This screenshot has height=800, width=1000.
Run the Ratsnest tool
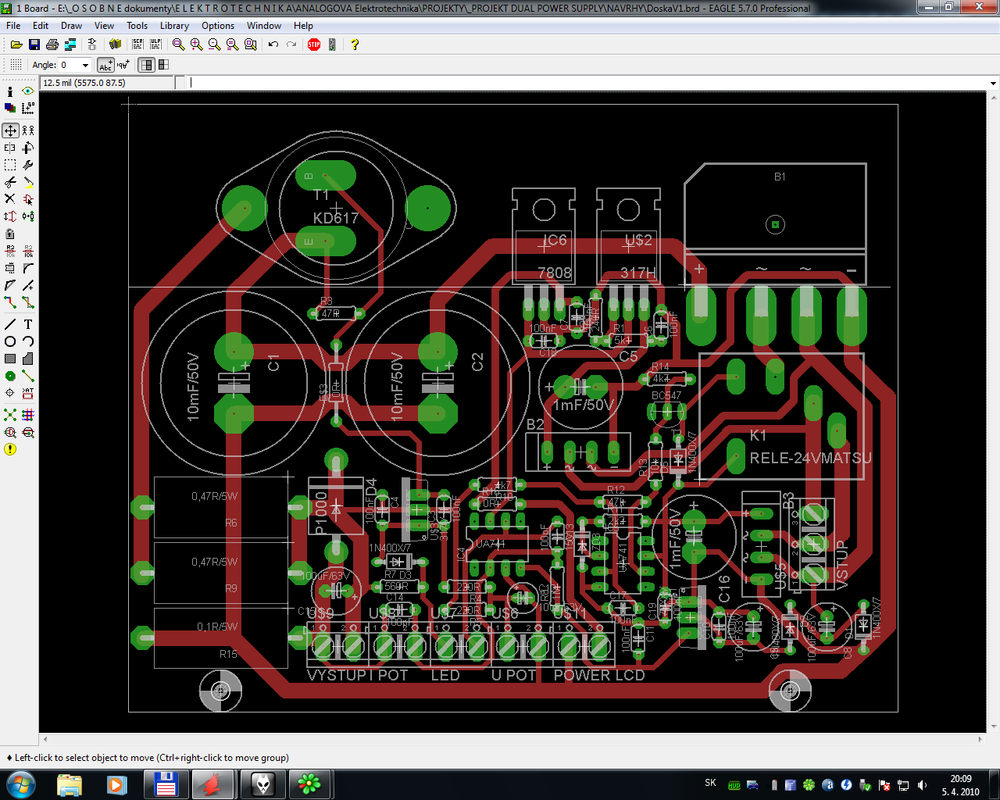10,415
